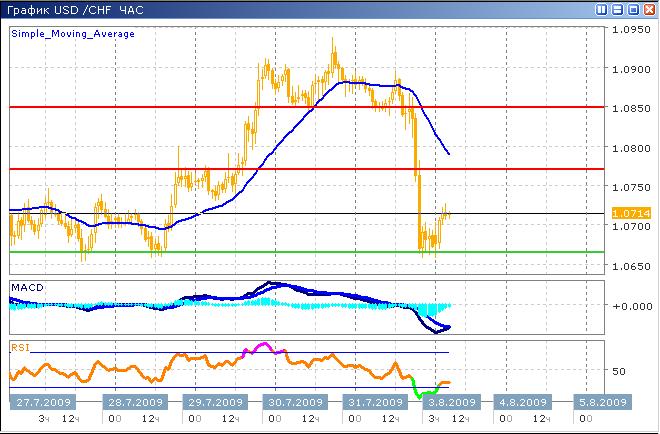Viewport: 660px width, 434px height.
Task: Click the 3ч hour label under 27.7.2009
Action: coord(44,418)
